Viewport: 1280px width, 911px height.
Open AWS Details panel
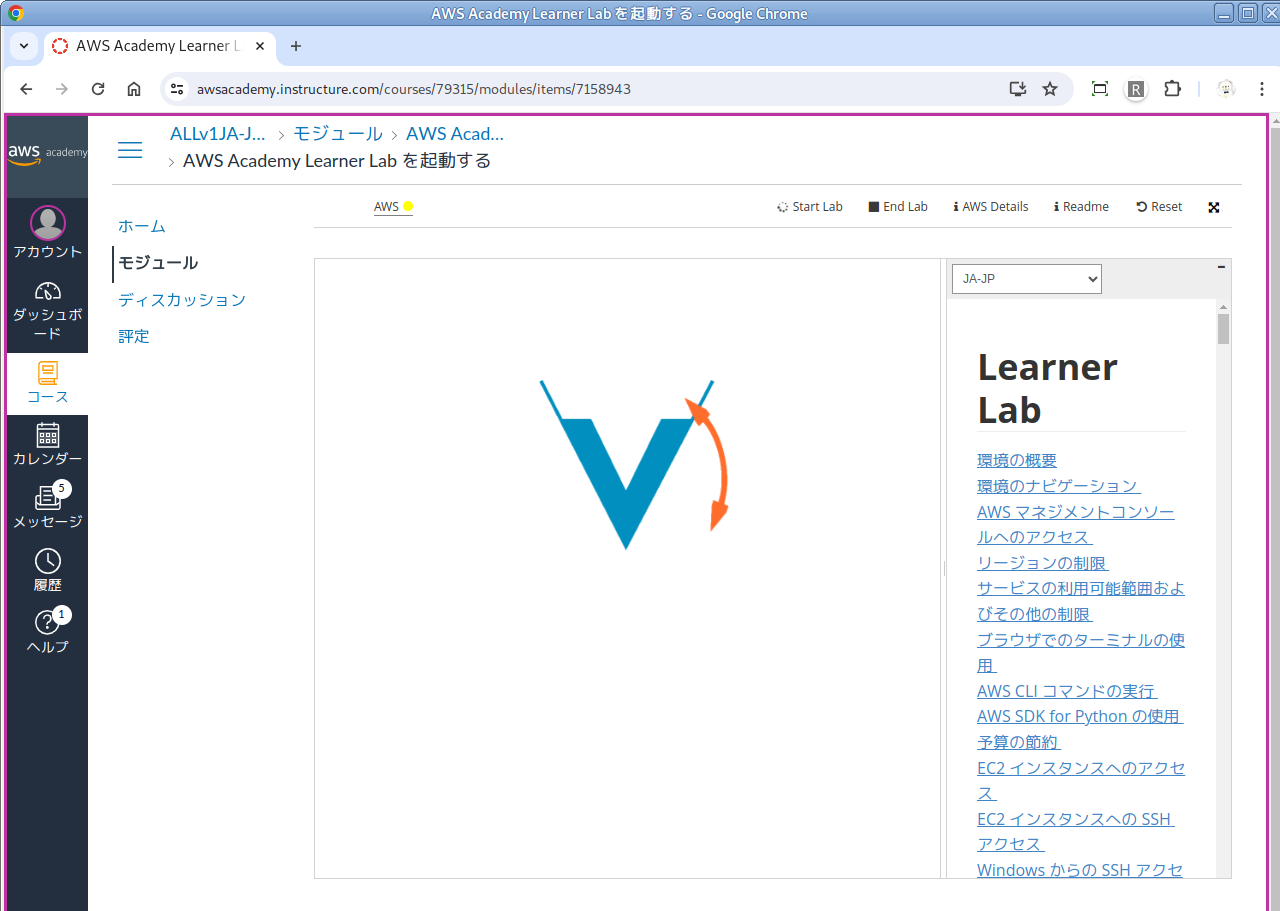click(x=991, y=207)
